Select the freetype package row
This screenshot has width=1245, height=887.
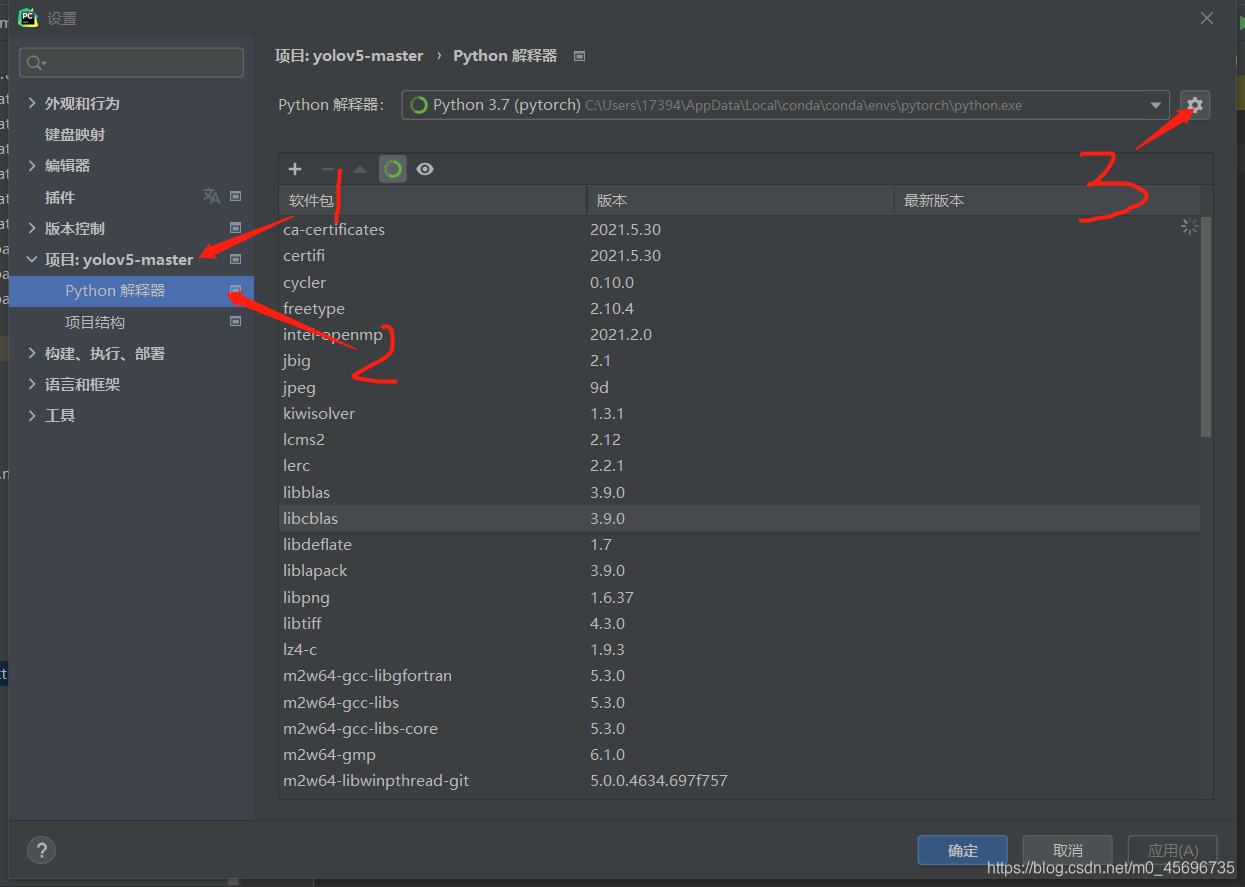pyautogui.click(x=739, y=308)
